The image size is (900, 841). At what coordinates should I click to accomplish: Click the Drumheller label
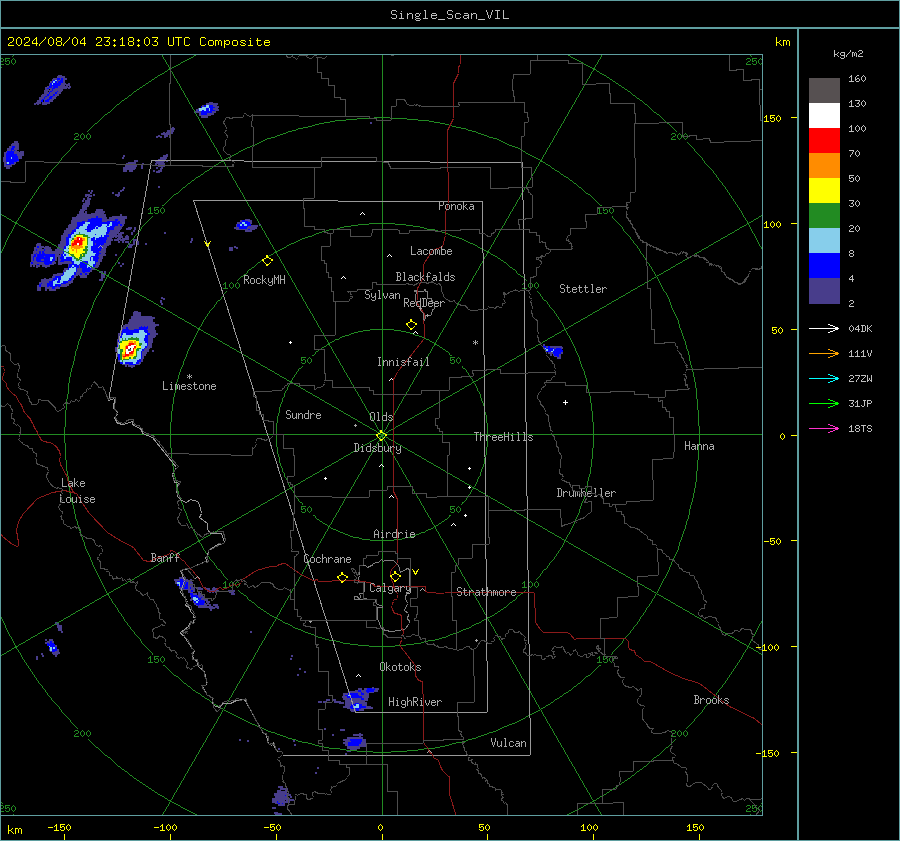click(586, 493)
